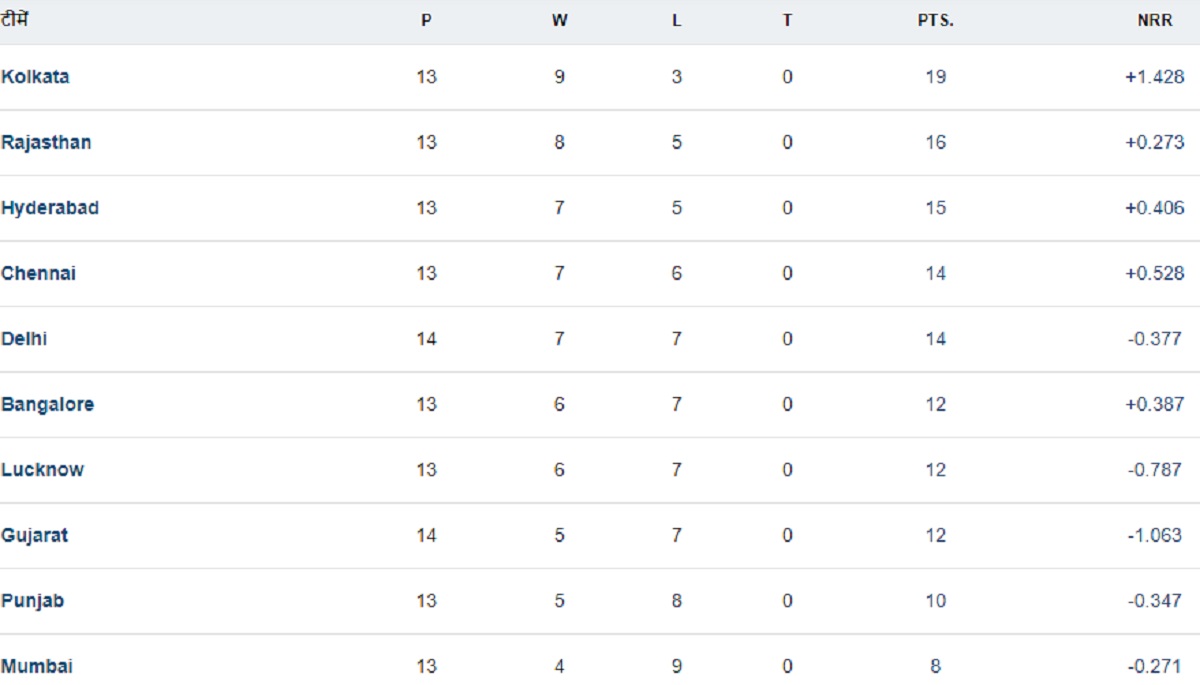Click the W column header
Image resolution: width=1200 pixels, height=685 pixels.
click(559, 20)
